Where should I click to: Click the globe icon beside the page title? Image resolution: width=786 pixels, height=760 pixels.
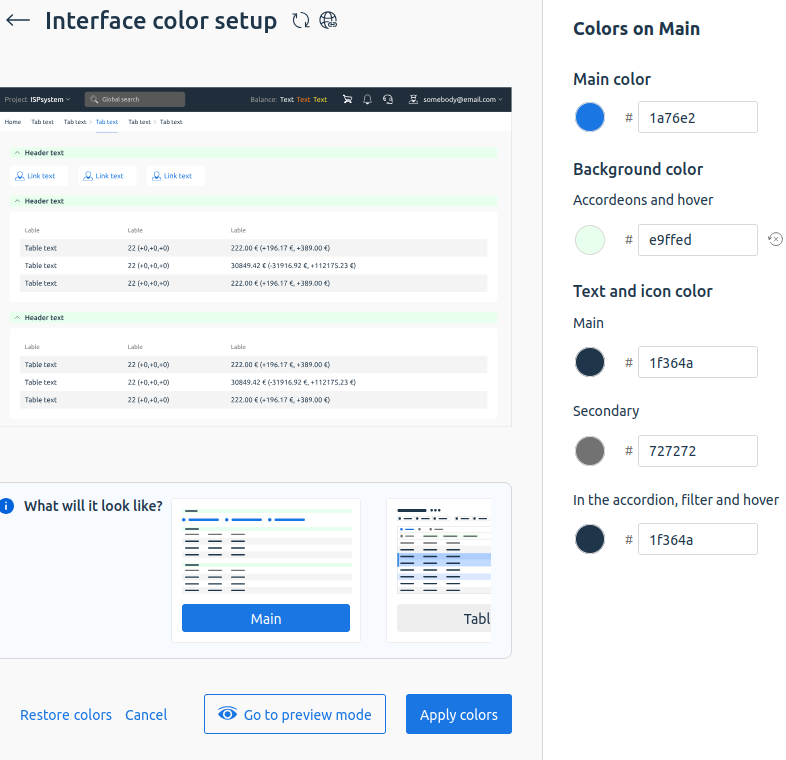[328, 21]
